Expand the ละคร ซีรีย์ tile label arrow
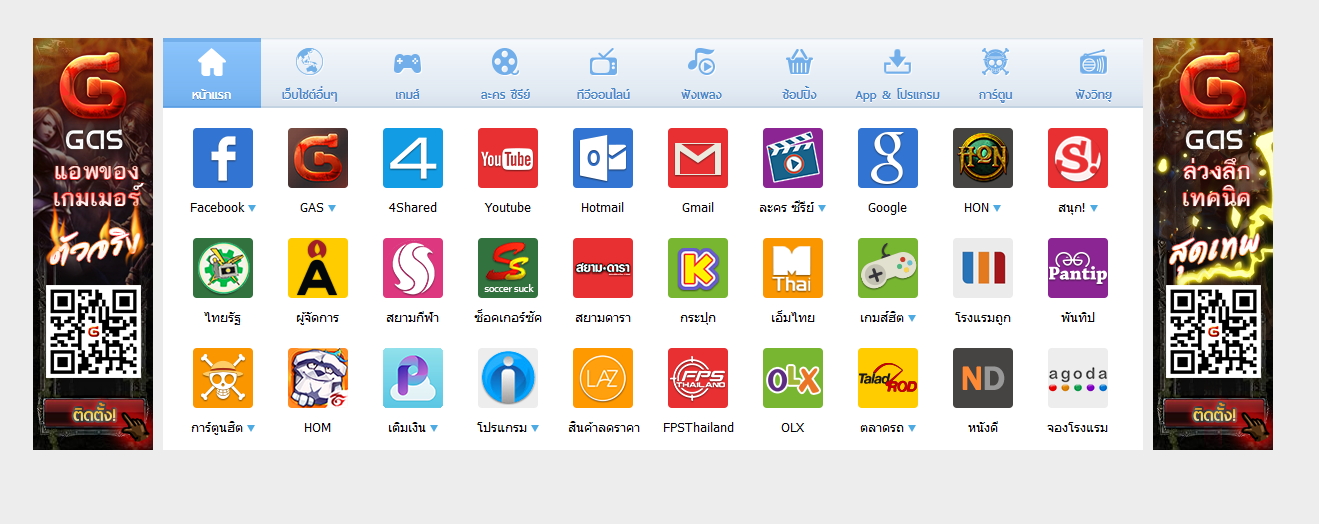Image resolution: width=1319 pixels, height=524 pixels. 822,208
